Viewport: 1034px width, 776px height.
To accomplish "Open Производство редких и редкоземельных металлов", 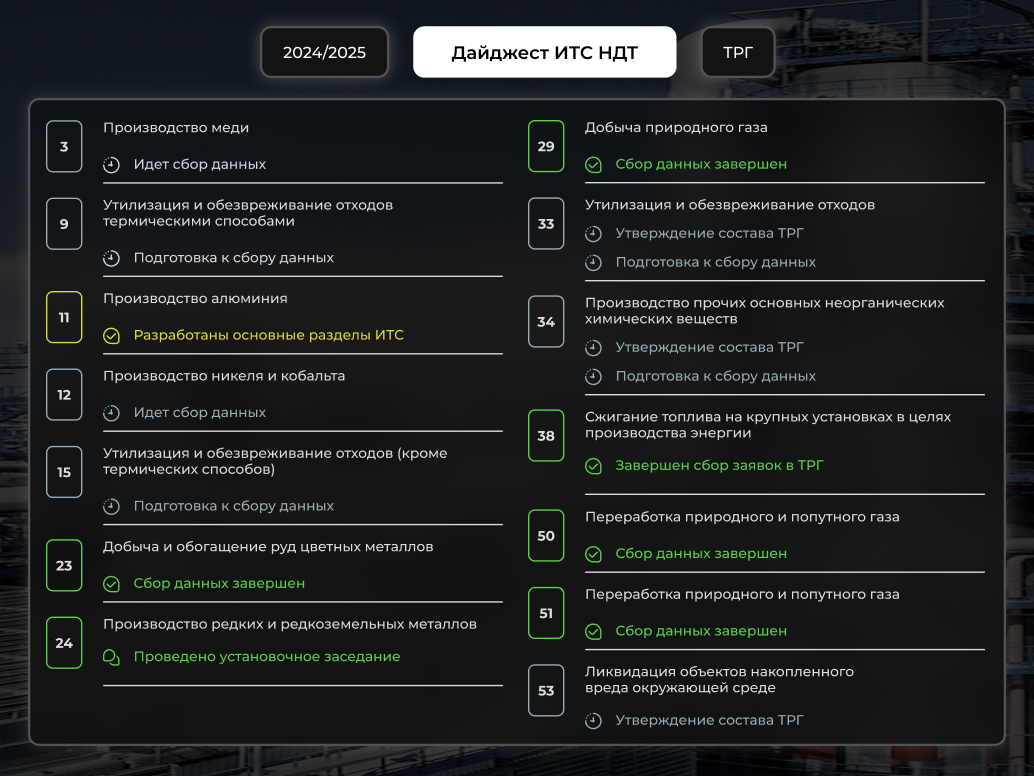I will tap(289, 624).
